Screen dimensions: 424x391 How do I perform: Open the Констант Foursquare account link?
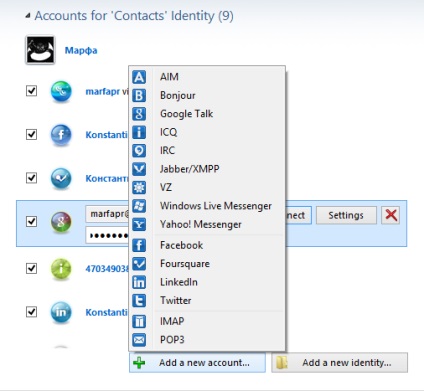(107, 178)
